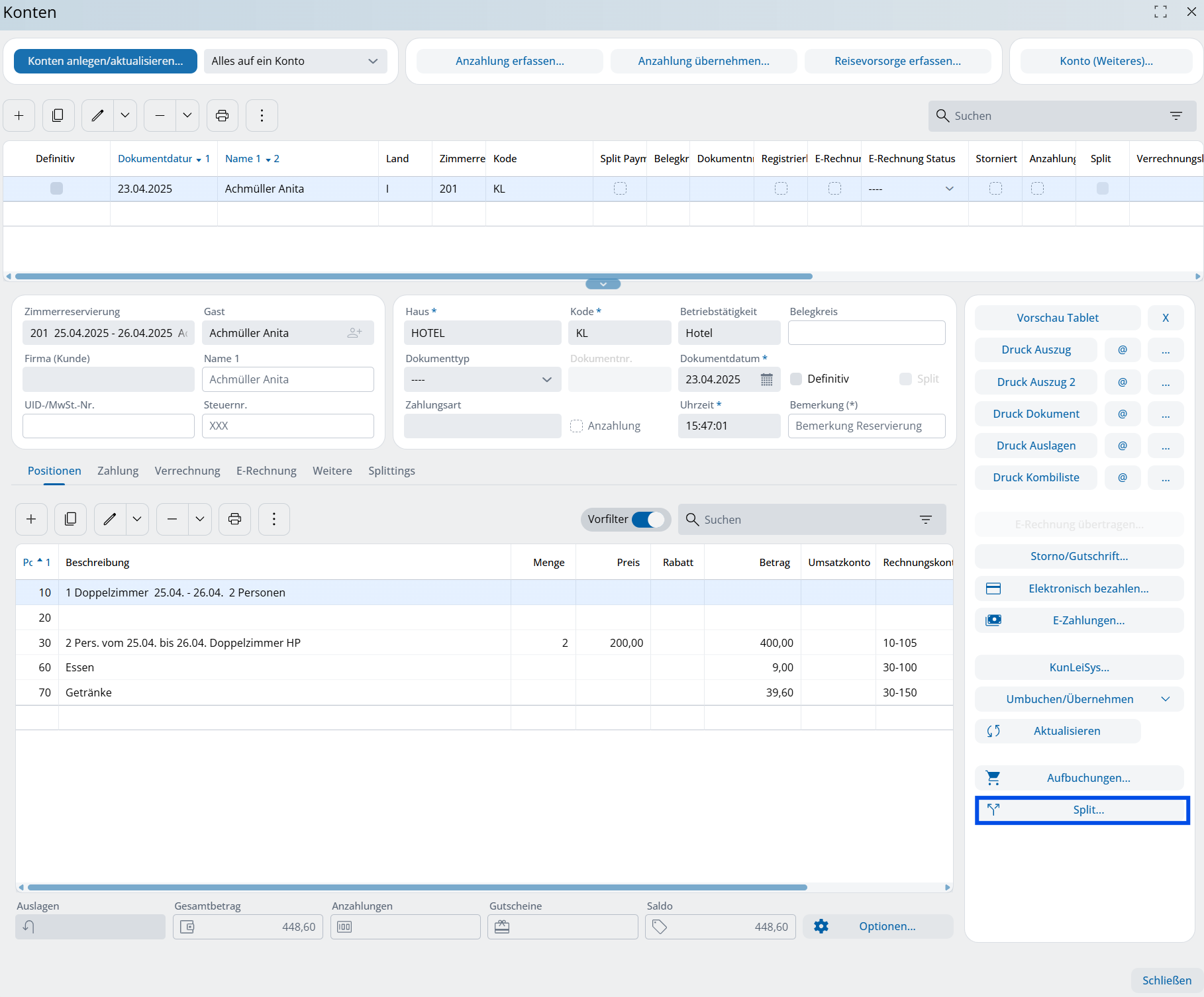The height and width of the screenshot is (997, 1204).
Task: Toggle the Vorfilter switch
Action: click(x=647, y=520)
